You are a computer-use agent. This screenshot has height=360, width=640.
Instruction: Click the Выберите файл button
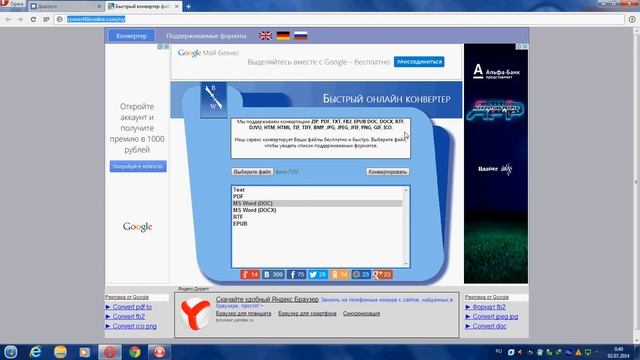252,172
